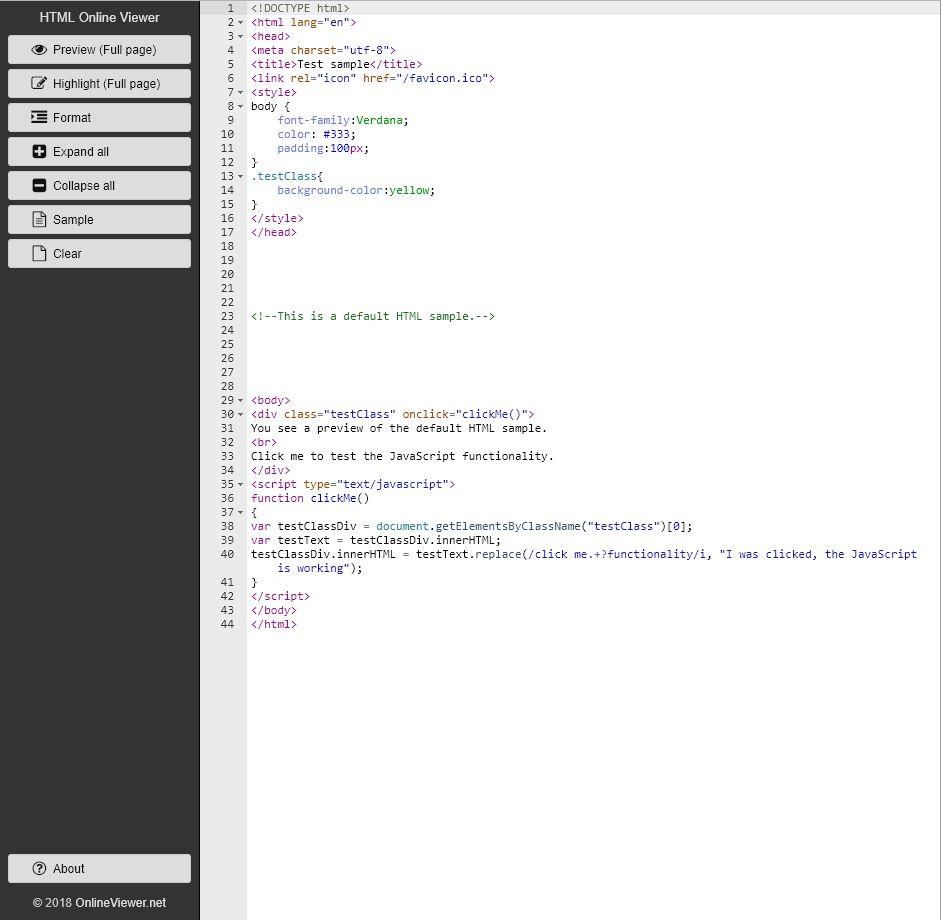The height and width of the screenshot is (920, 941).
Task: Click the Format button label
Action: [x=72, y=118]
